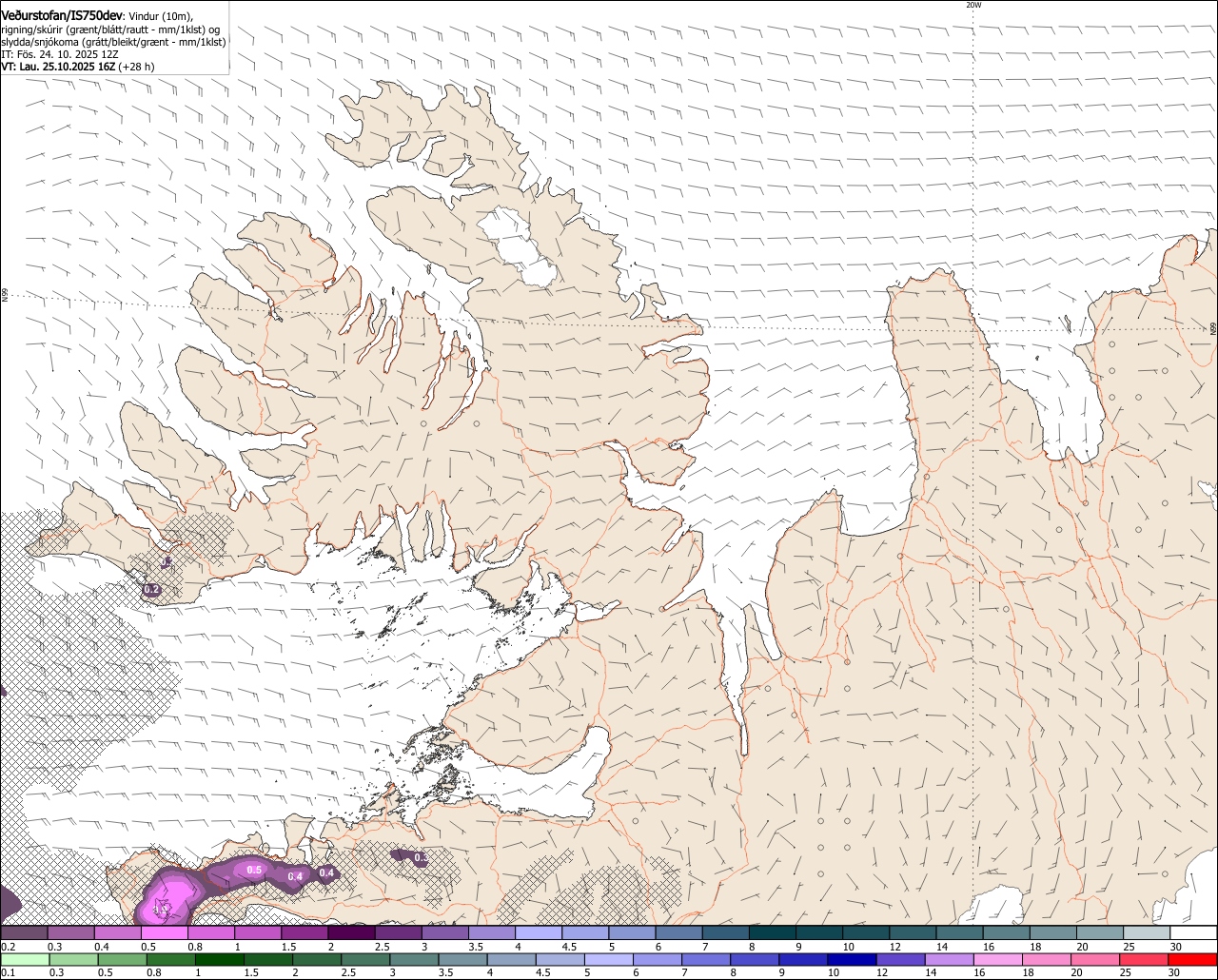Image resolution: width=1218 pixels, height=980 pixels.
Task: Click the 20W longitude label
Action: pyautogui.click(x=972, y=5)
